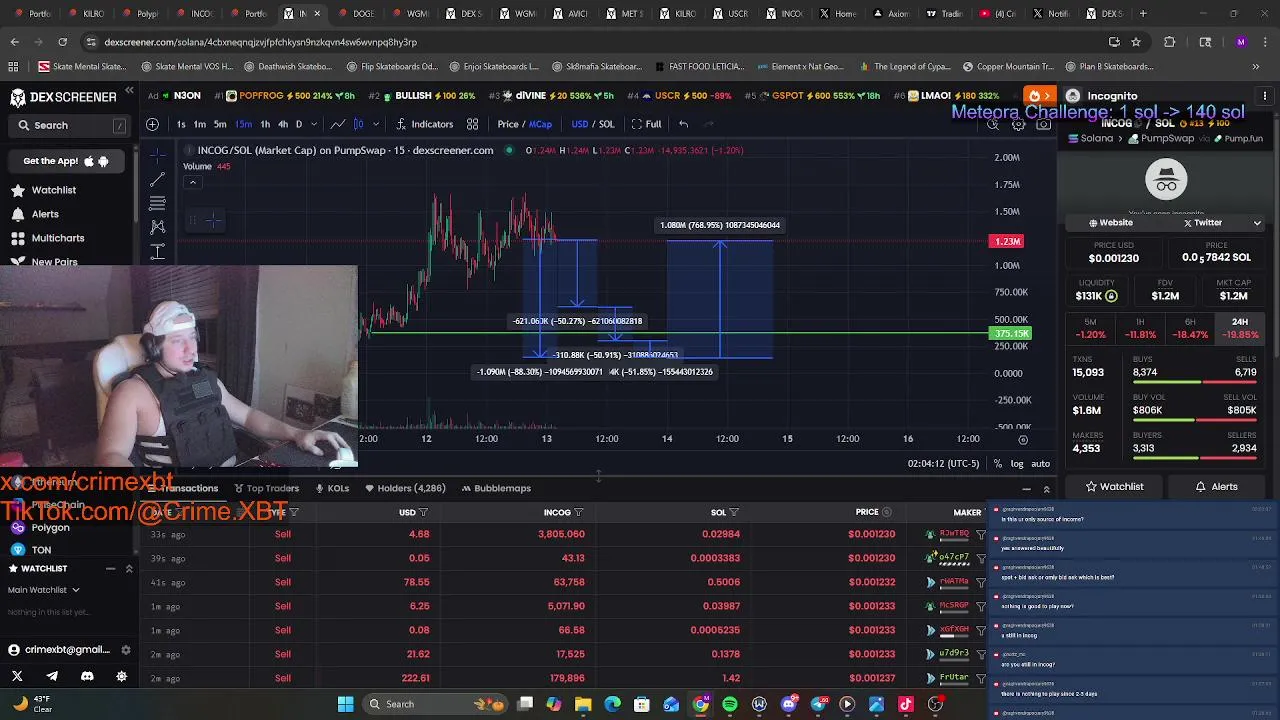
Task: Click the Windows Start button
Action: pyautogui.click(x=345, y=704)
